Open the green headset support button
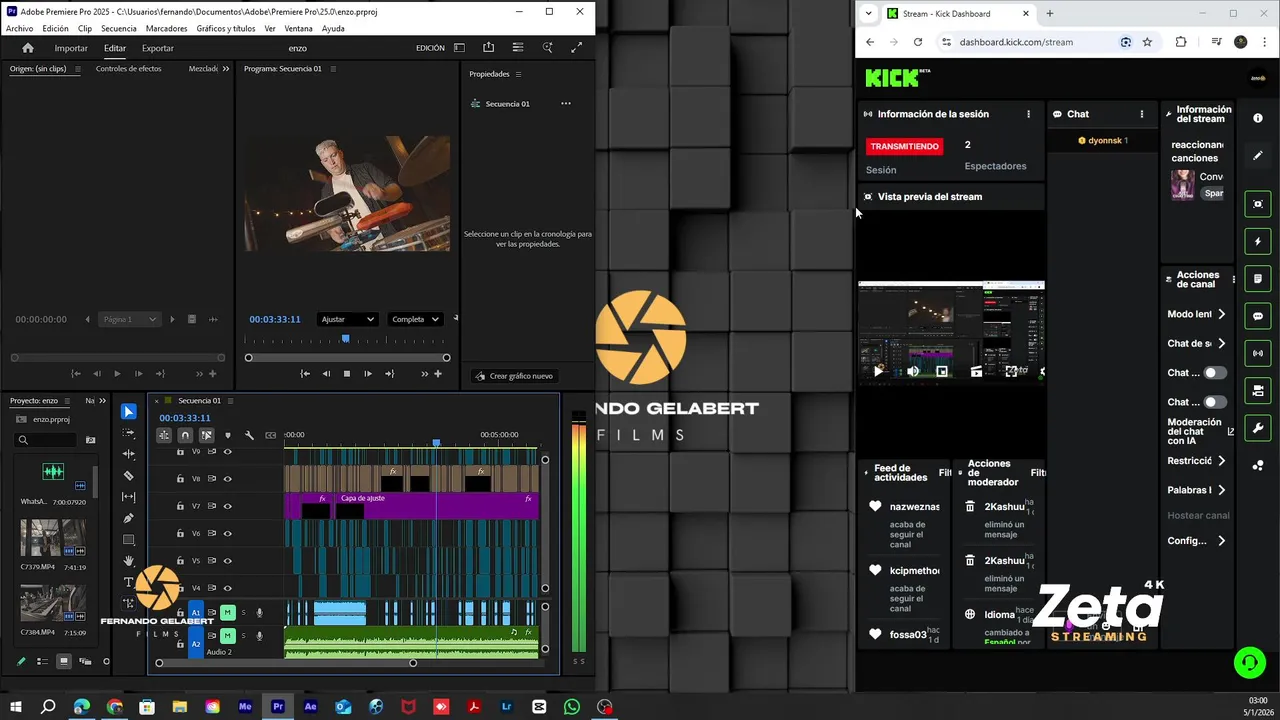Image resolution: width=1280 pixels, height=720 pixels. 1249,662
